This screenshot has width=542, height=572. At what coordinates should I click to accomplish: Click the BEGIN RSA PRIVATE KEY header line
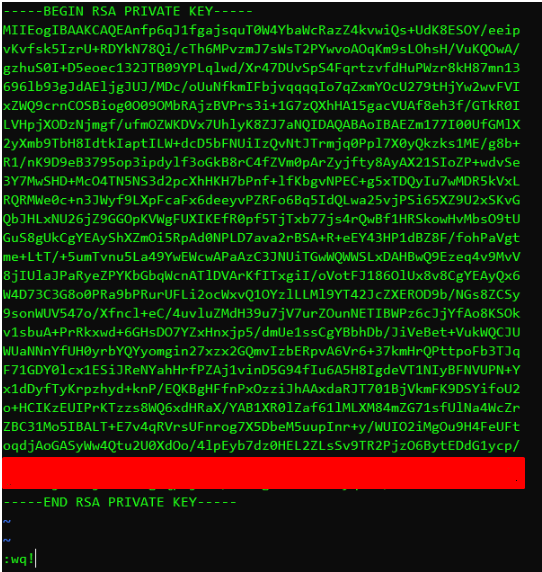pyautogui.click(x=128, y=11)
